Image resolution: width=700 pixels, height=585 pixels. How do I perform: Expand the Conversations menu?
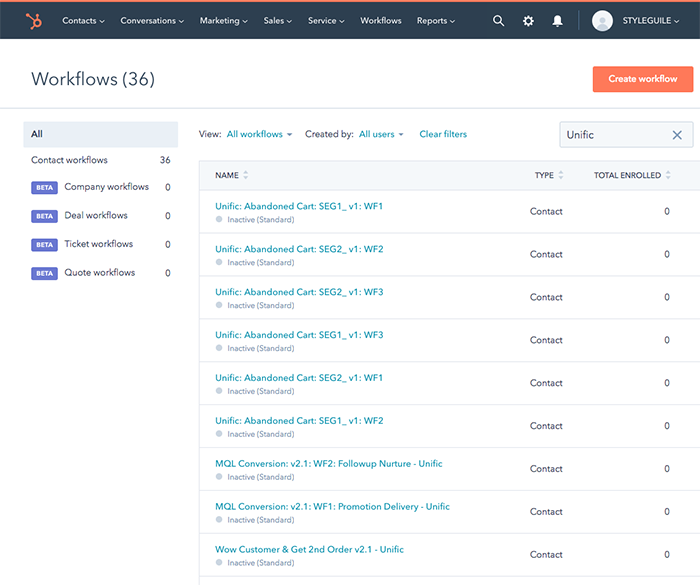[x=152, y=21]
